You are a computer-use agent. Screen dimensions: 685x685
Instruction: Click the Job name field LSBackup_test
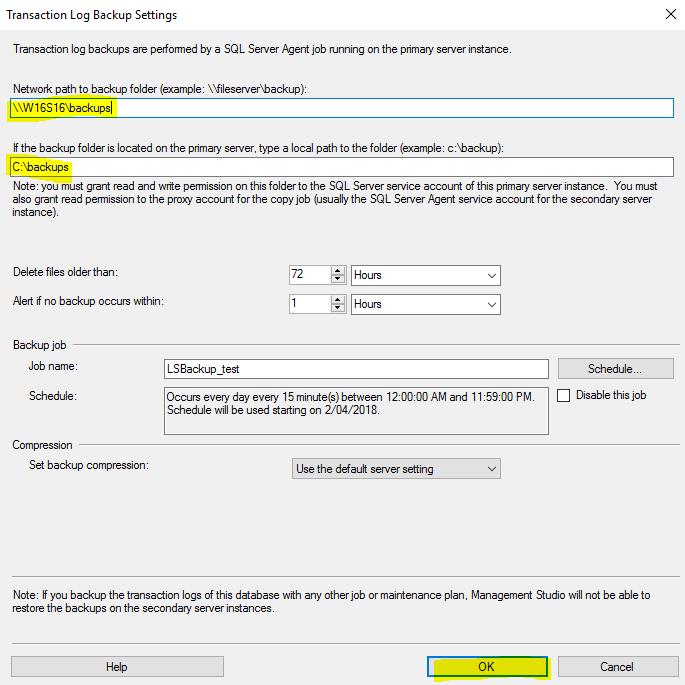pos(356,369)
